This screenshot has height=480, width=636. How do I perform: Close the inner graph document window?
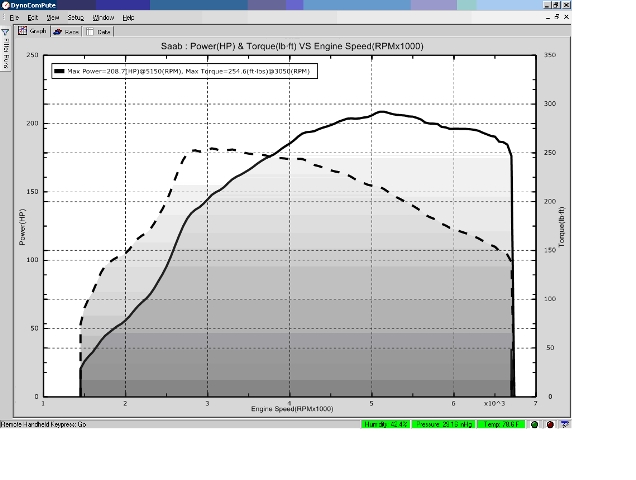566,17
